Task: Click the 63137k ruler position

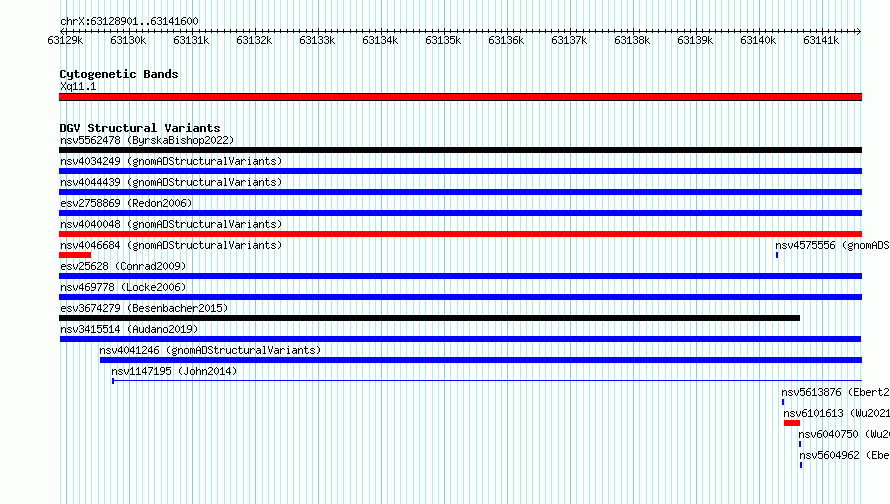Action: coord(569,40)
